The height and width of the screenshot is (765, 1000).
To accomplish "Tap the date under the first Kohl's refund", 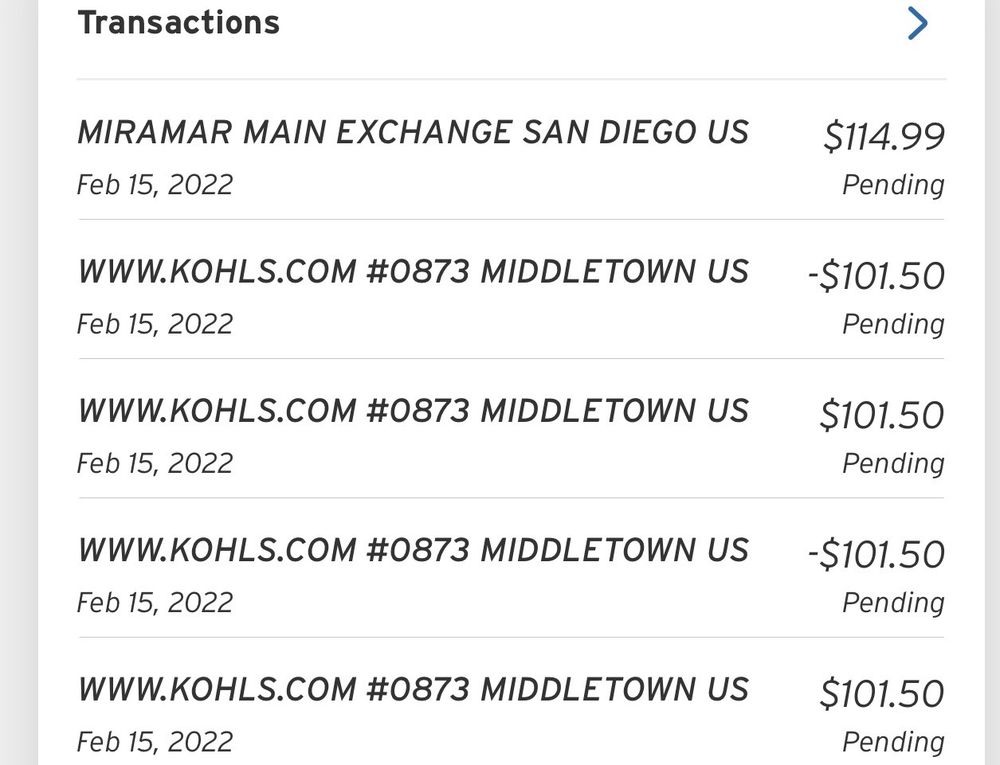I will (155, 324).
